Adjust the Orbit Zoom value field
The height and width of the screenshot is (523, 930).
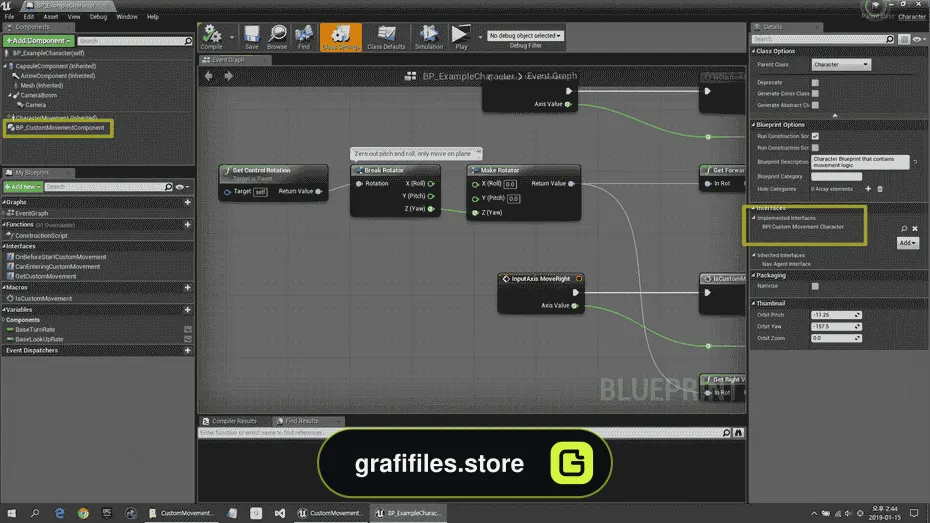point(836,338)
